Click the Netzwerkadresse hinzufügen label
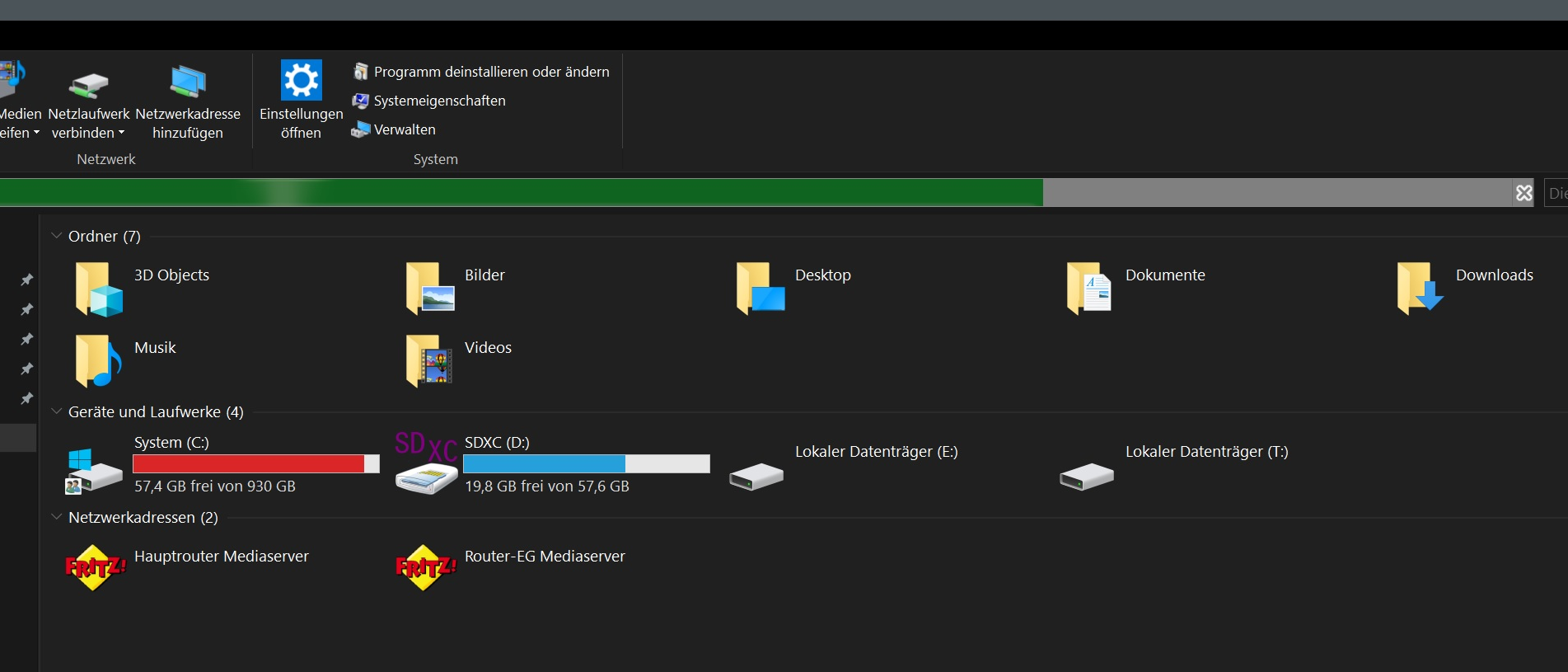1568x672 pixels. click(x=188, y=123)
